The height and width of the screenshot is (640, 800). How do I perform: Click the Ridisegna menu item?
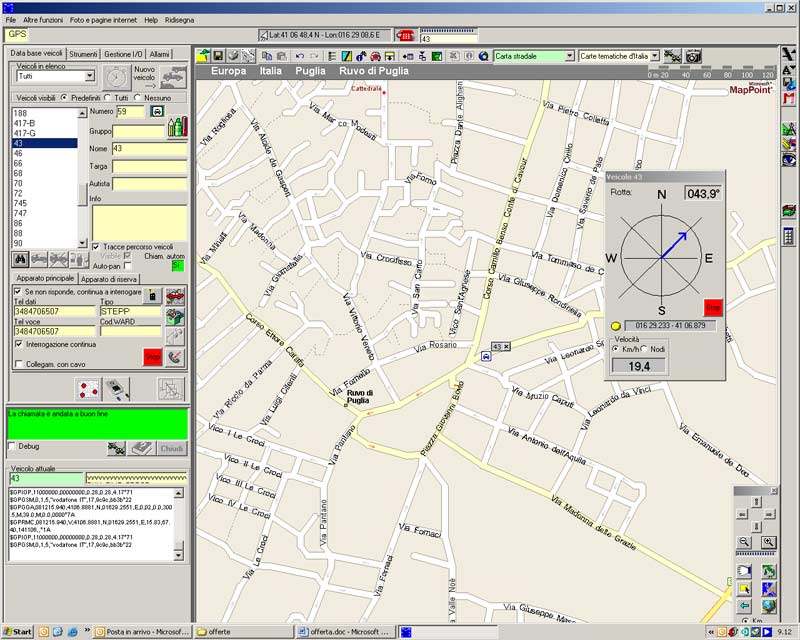pyautogui.click(x=180, y=20)
